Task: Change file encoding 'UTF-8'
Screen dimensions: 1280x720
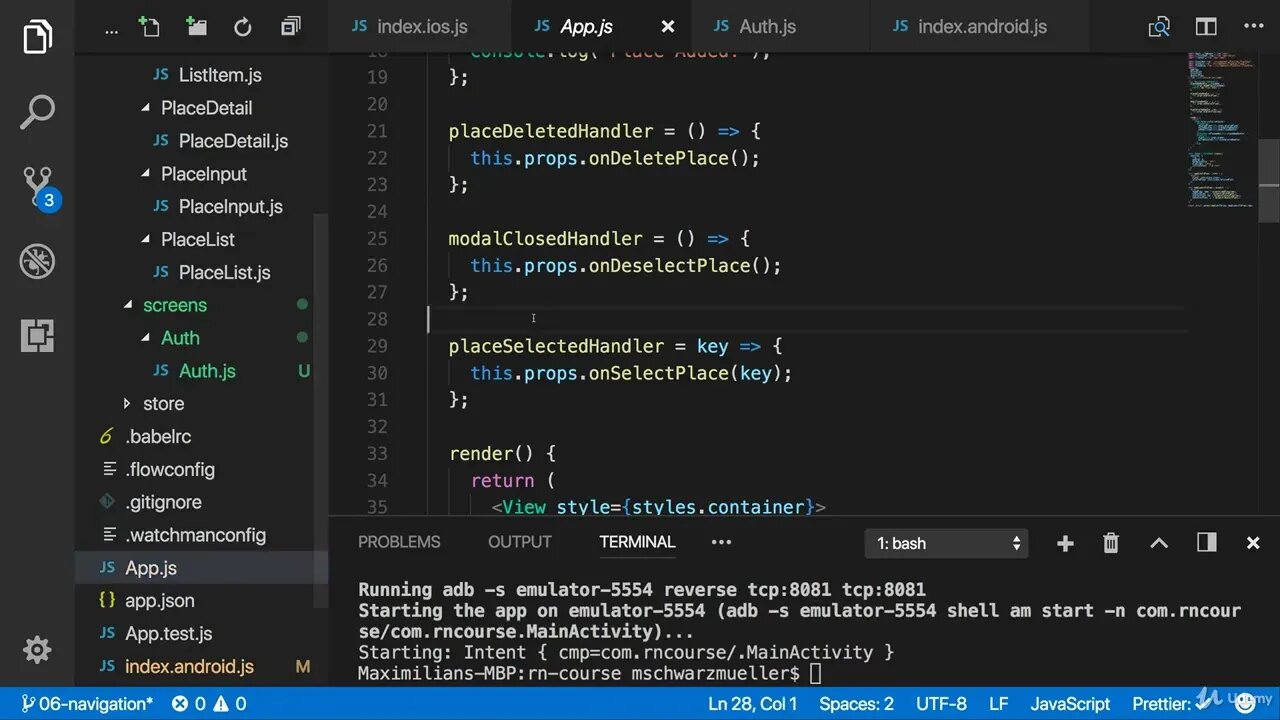Action: [x=941, y=704]
